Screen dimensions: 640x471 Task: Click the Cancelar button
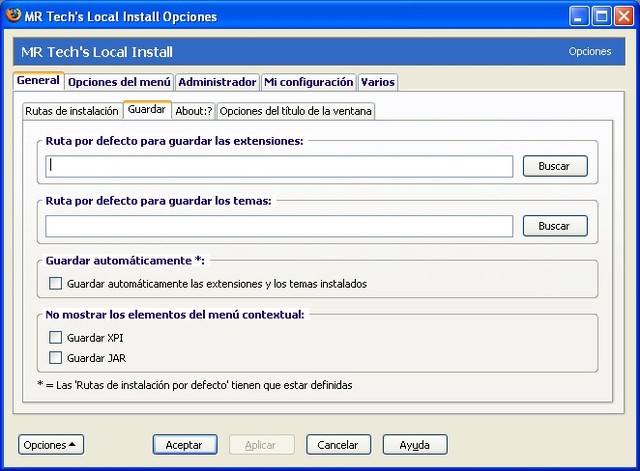pyautogui.click(x=338, y=445)
